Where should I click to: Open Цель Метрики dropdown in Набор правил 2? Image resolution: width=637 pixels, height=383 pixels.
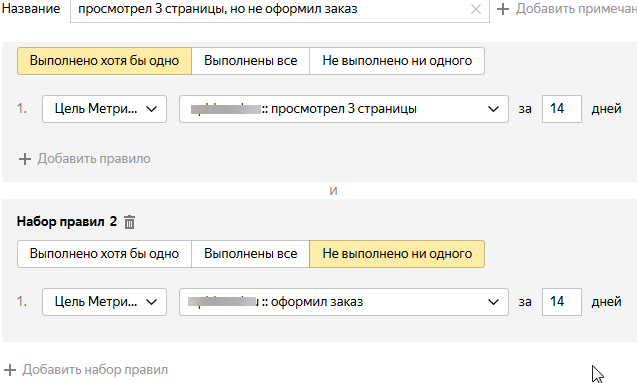(x=104, y=302)
